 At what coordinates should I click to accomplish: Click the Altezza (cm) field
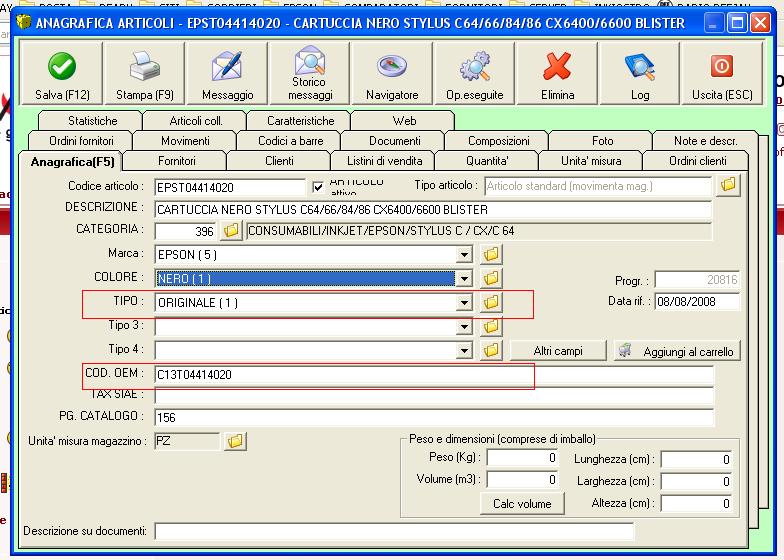696,503
